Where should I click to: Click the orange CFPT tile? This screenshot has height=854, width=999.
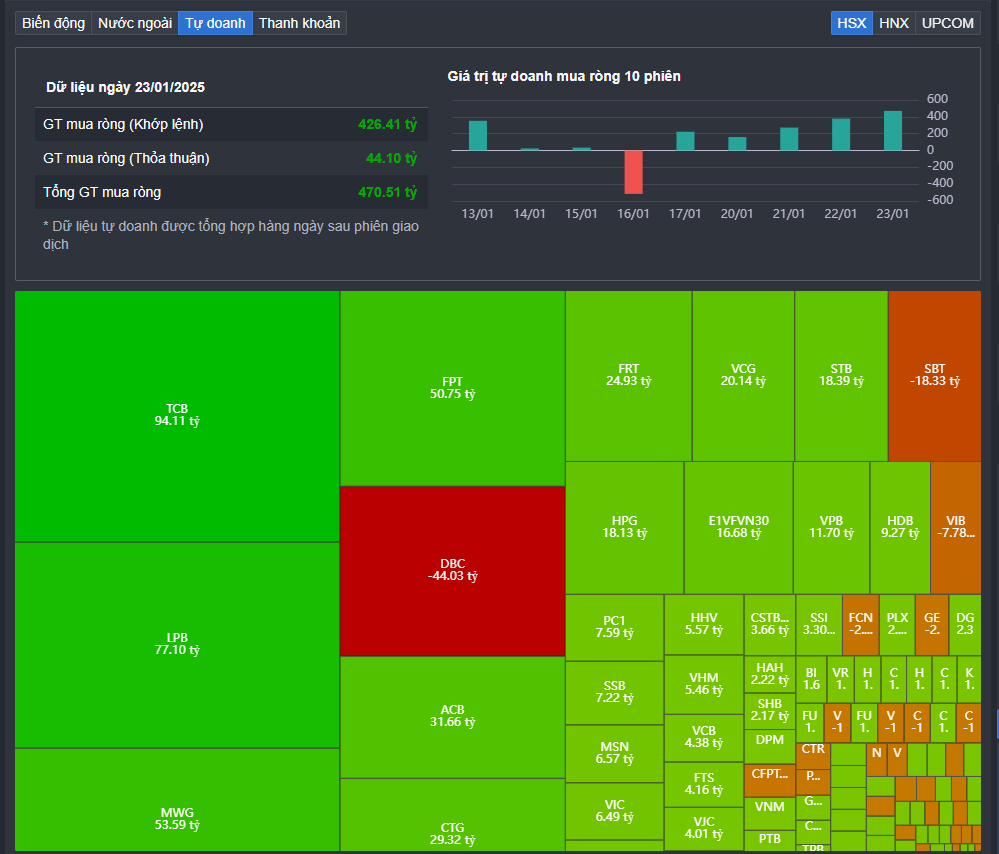click(770, 780)
